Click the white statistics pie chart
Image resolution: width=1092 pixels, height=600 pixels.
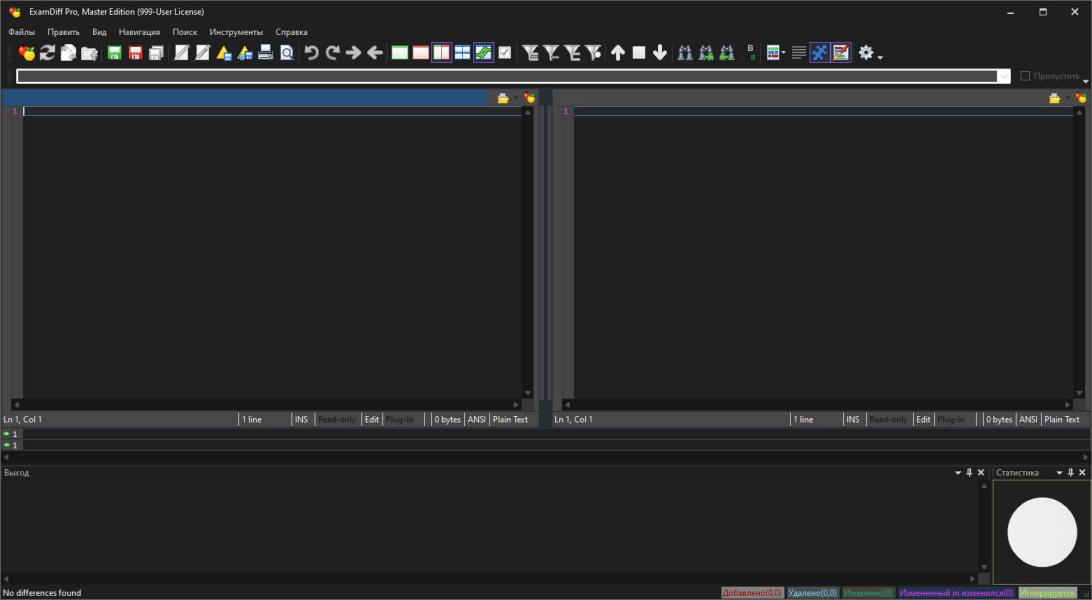(x=1042, y=532)
